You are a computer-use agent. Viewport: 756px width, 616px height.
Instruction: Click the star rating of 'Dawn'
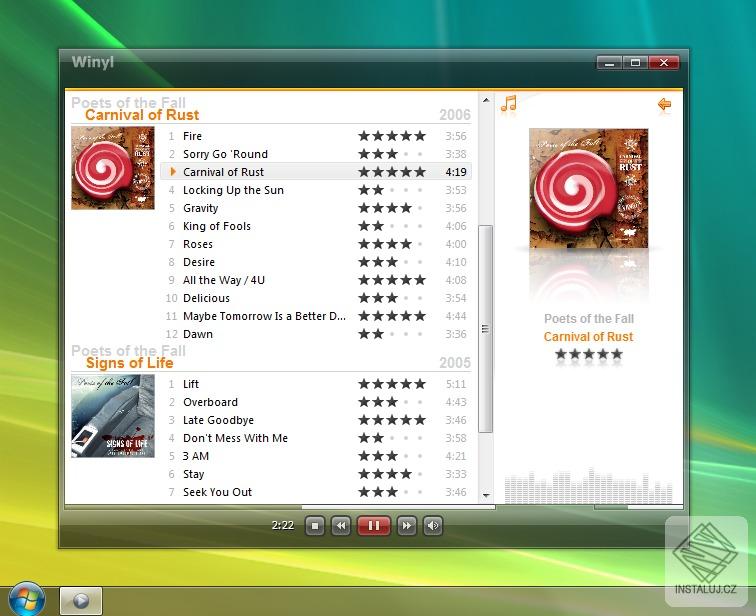(392, 334)
